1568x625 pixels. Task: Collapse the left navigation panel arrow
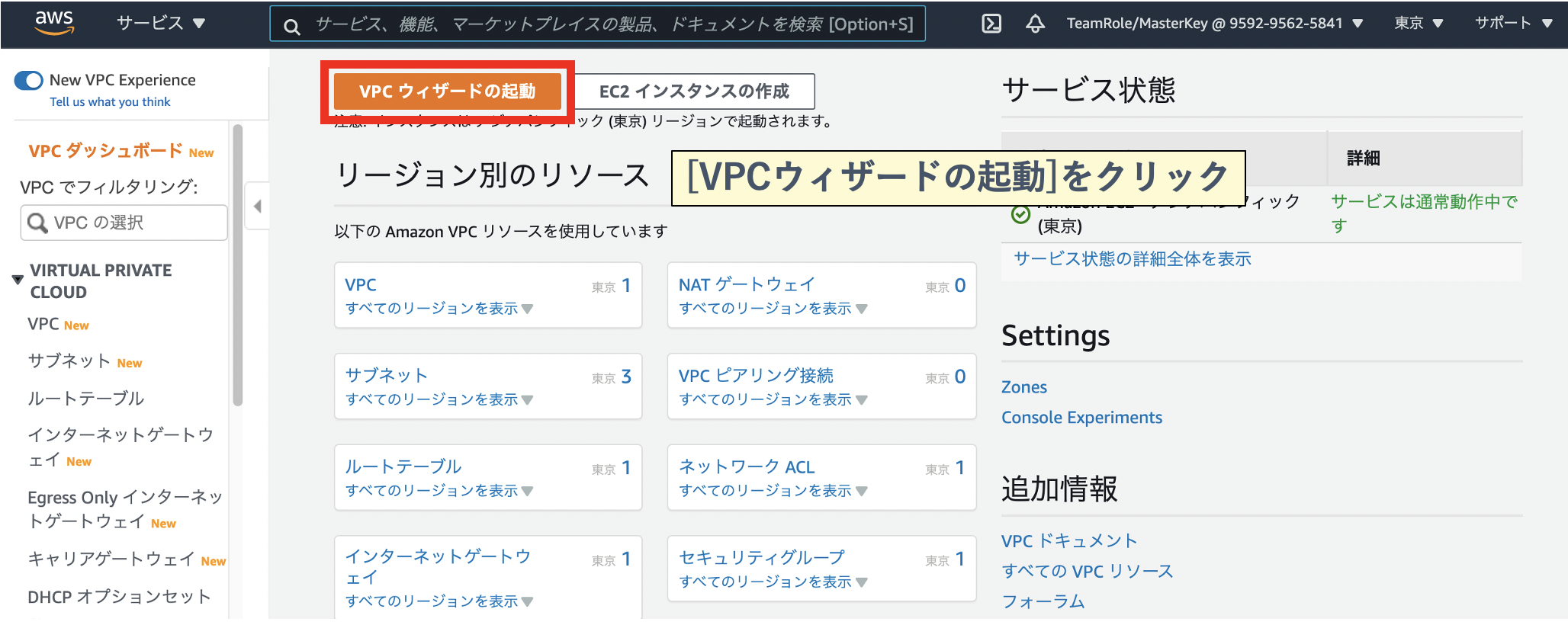click(257, 206)
